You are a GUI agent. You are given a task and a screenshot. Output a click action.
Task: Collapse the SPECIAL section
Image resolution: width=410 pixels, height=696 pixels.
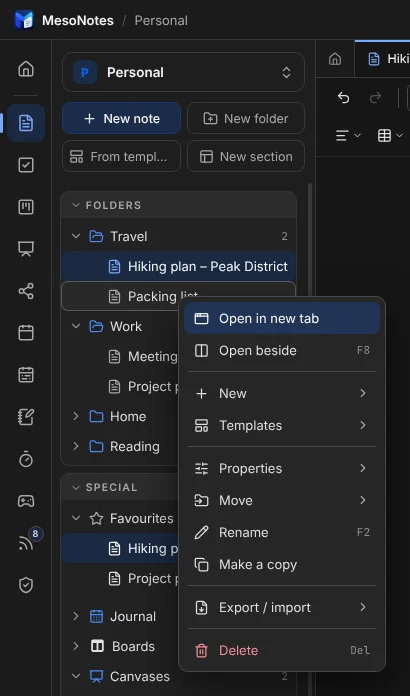(x=76, y=487)
